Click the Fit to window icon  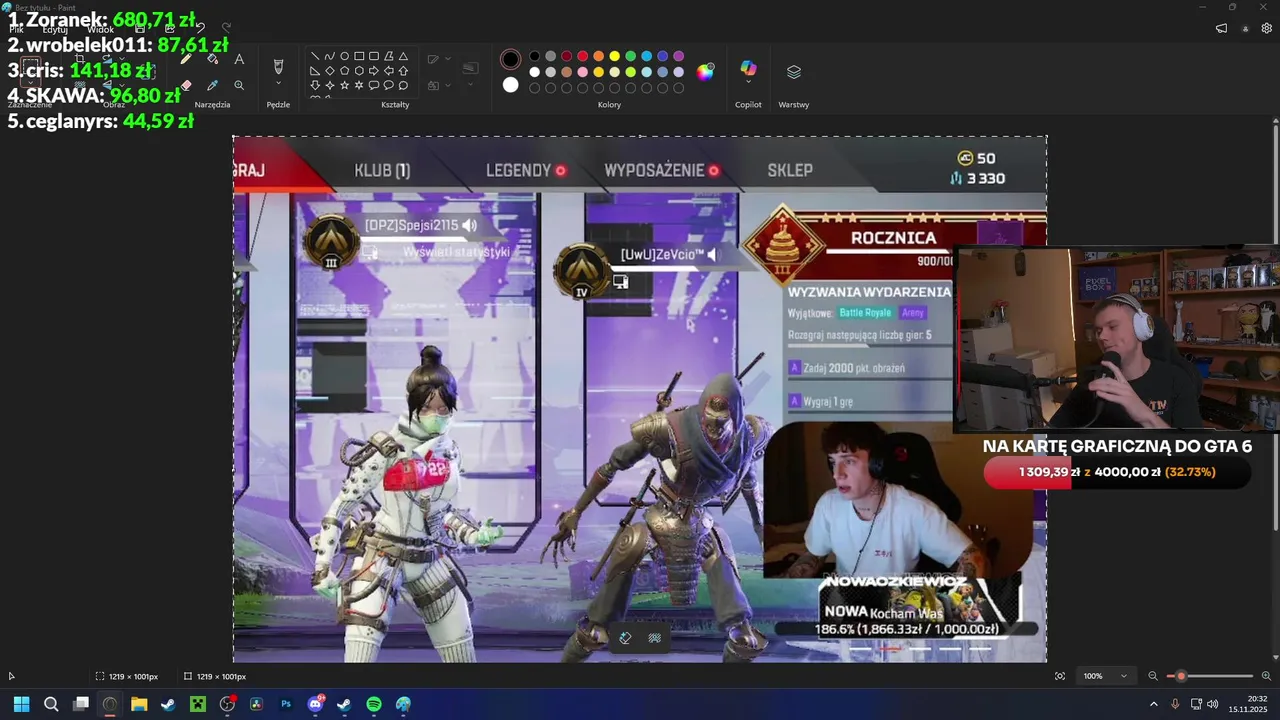(x=1060, y=676)
